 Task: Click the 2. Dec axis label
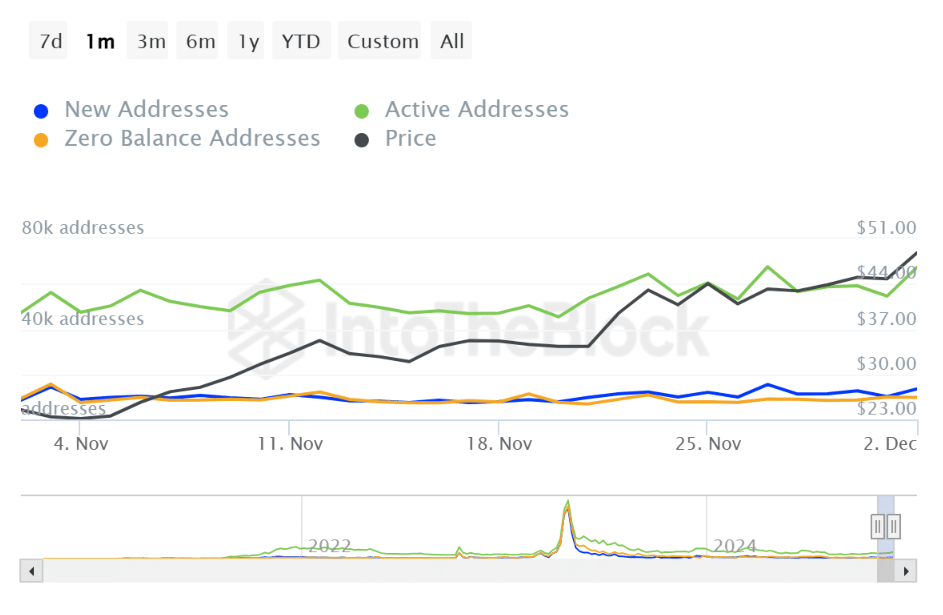[x=890, y=444]
